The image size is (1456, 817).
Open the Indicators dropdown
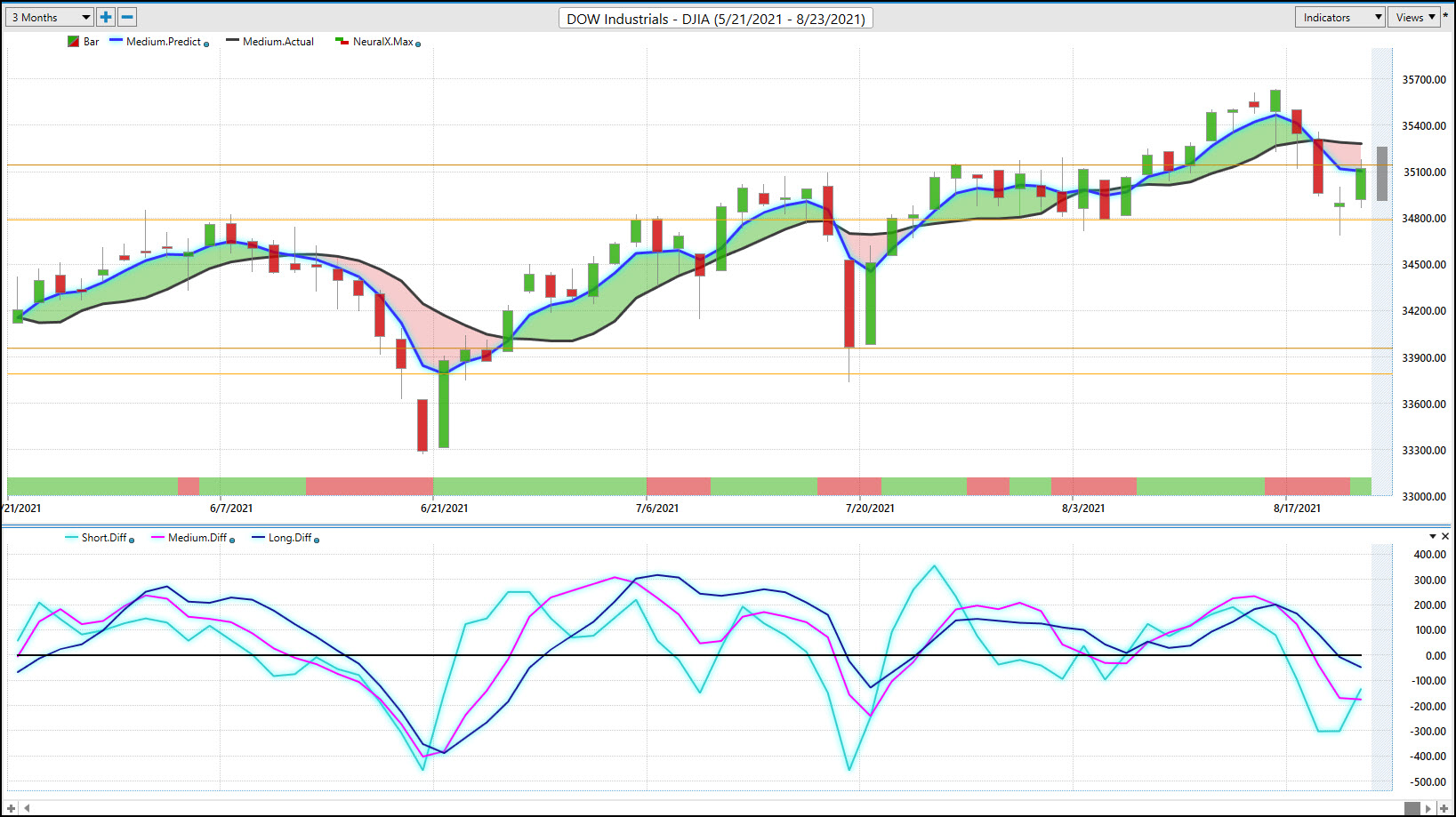[1340, 17]
